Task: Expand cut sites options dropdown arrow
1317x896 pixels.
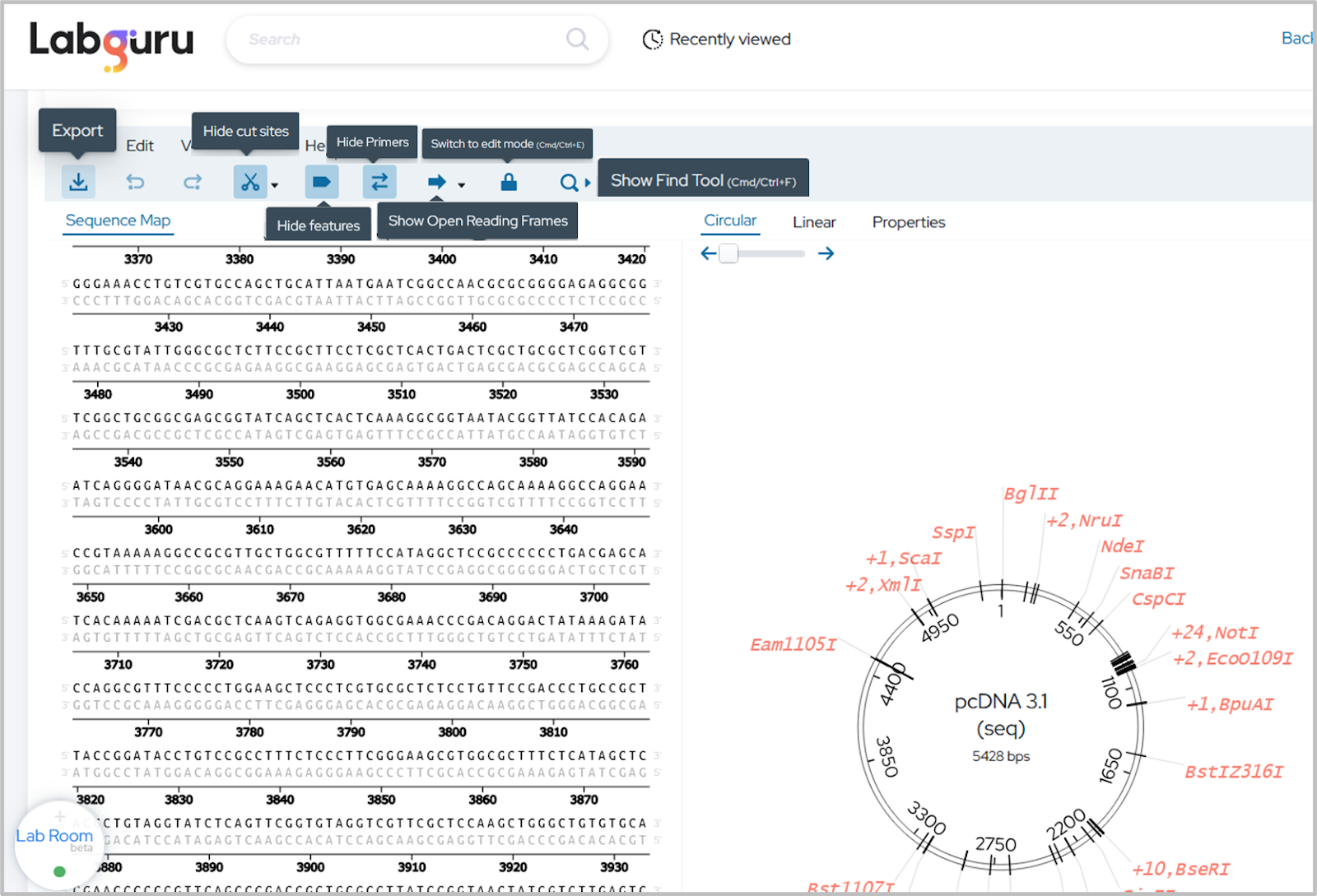Action: [x=275, y=185]
